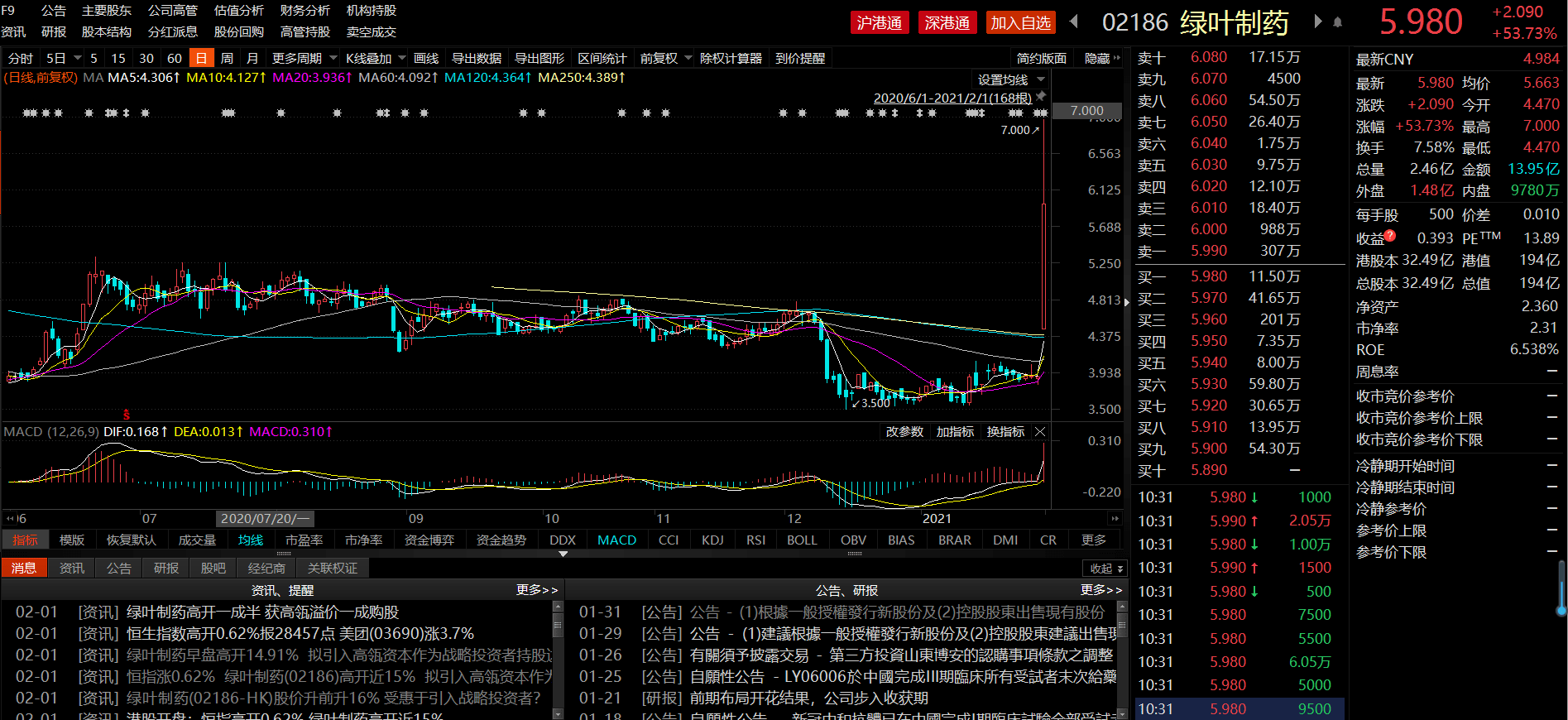This screenshot has width=1568, height=720.
Task: Click 换指标 to change indicator
Action: tap(1005, 432)
